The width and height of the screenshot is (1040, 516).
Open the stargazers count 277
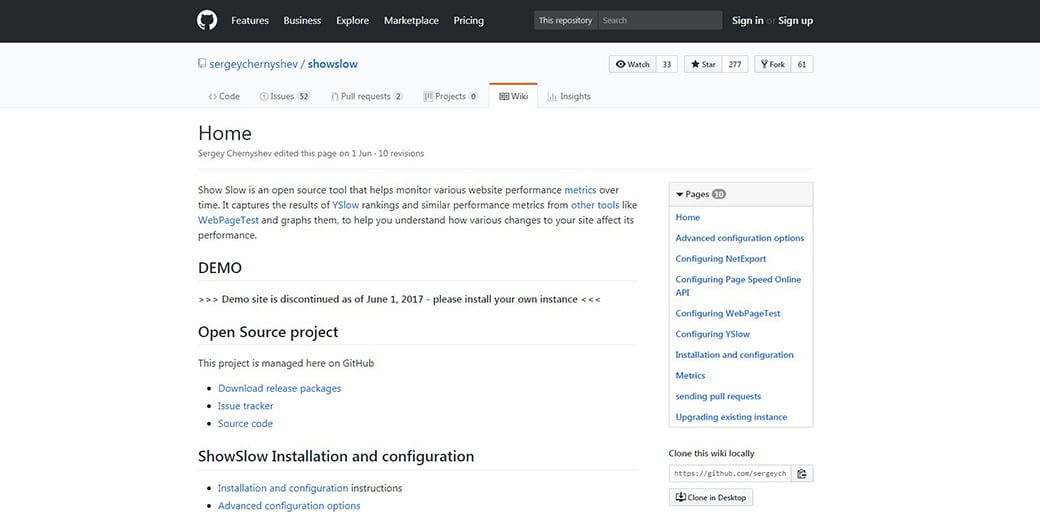point(735,64)
